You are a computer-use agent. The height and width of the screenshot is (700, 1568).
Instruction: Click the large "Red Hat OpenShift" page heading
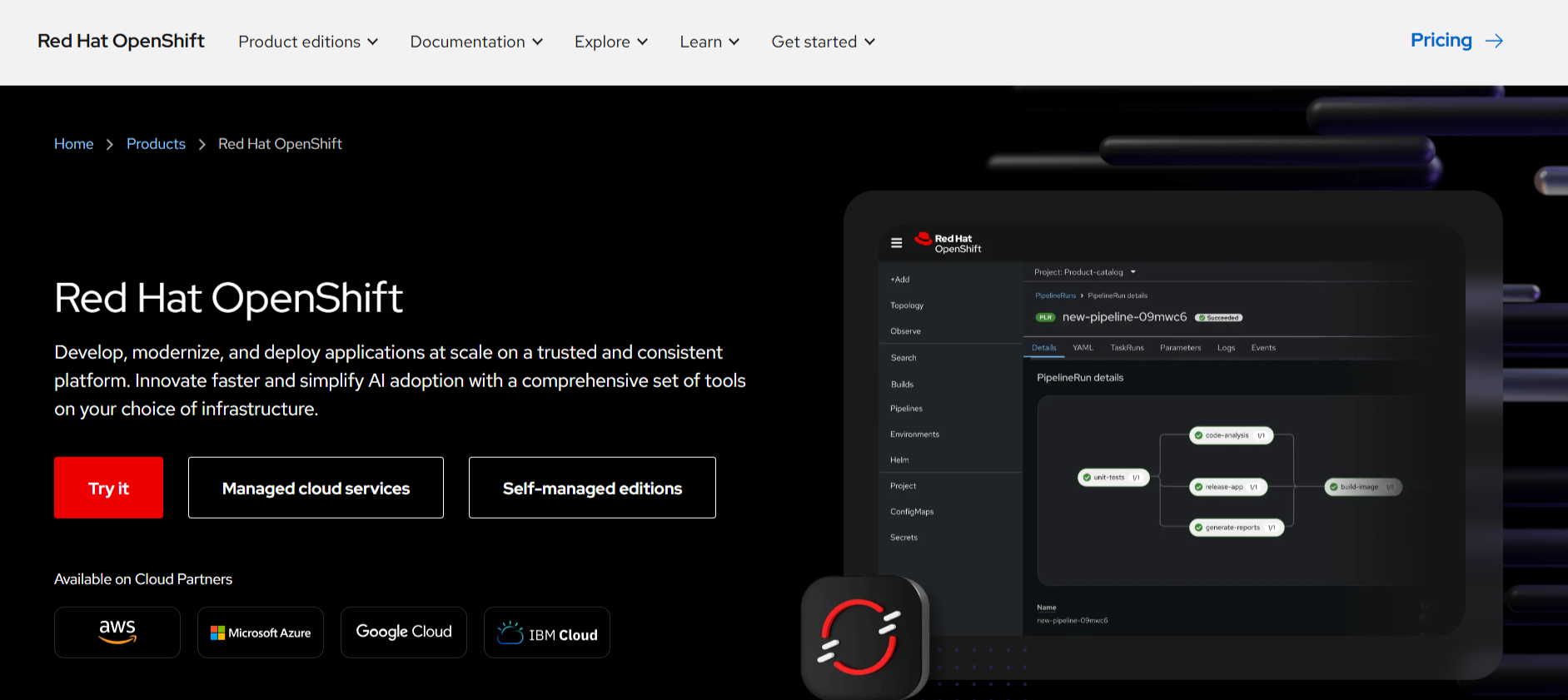coord(228,298)
